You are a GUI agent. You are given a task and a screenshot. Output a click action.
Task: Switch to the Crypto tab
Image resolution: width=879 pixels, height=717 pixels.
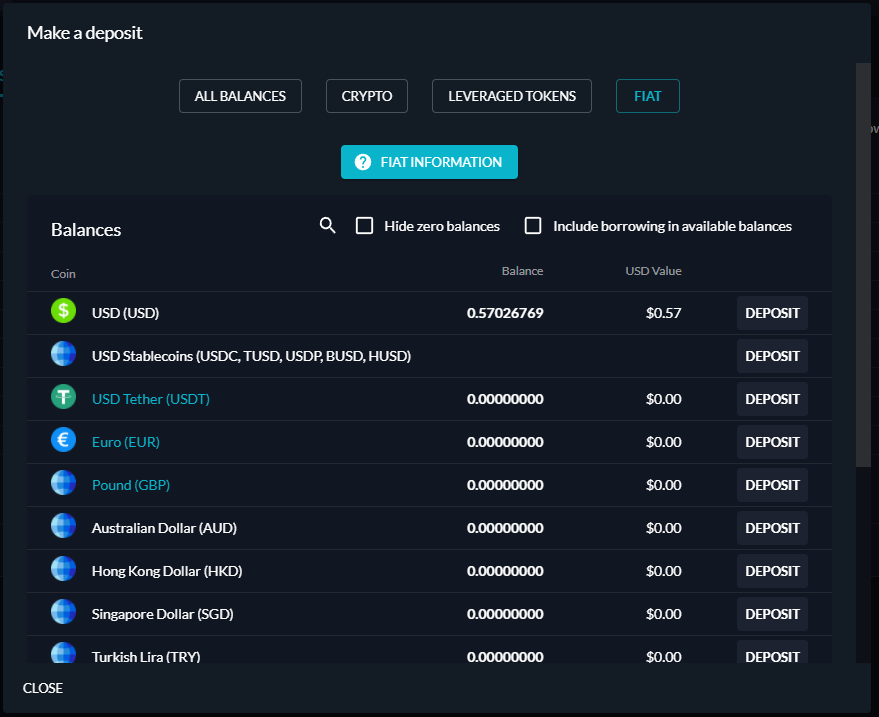(367, 96)
